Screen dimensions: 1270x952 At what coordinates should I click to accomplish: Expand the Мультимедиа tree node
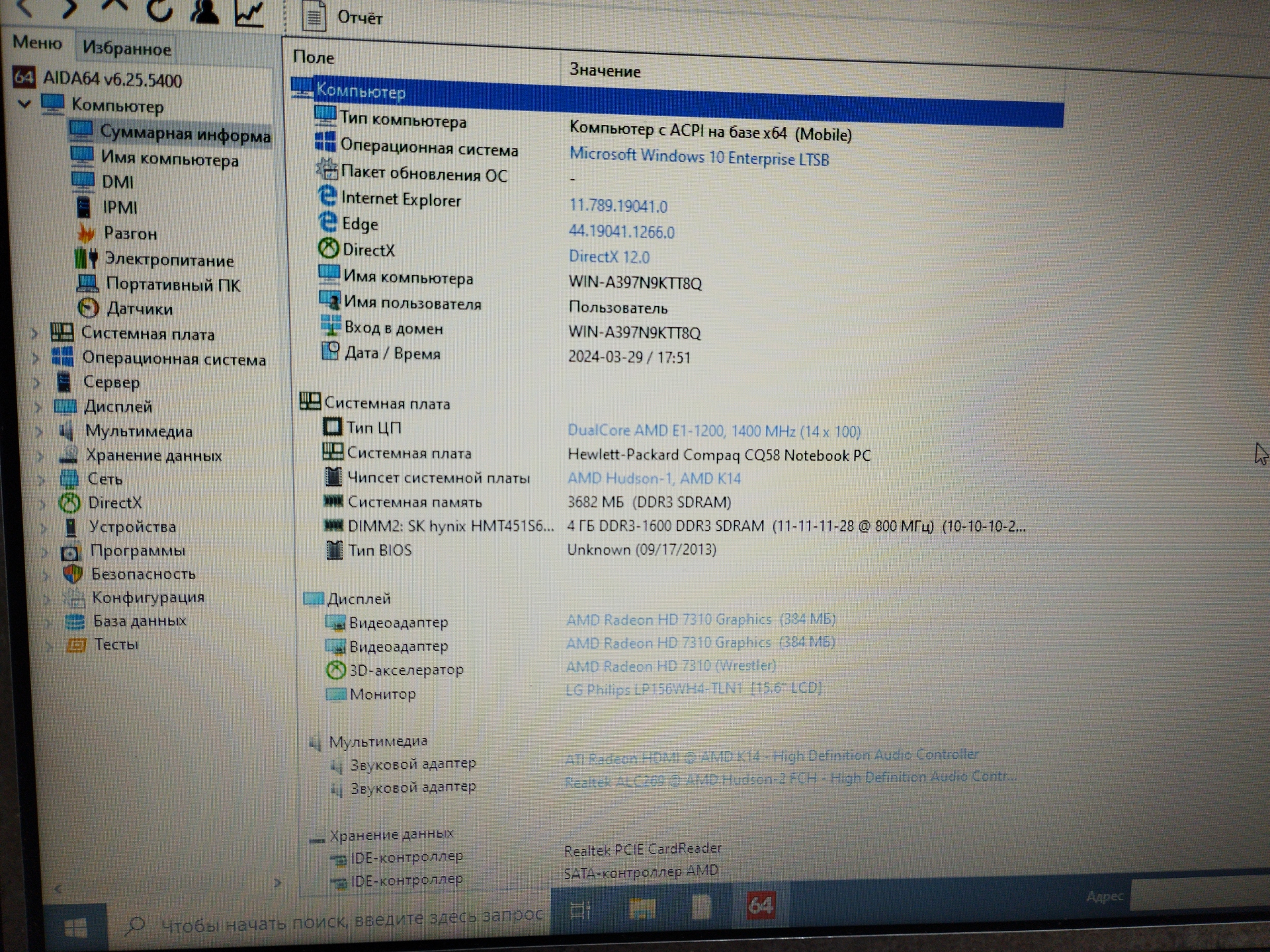(x=39, y=432)
